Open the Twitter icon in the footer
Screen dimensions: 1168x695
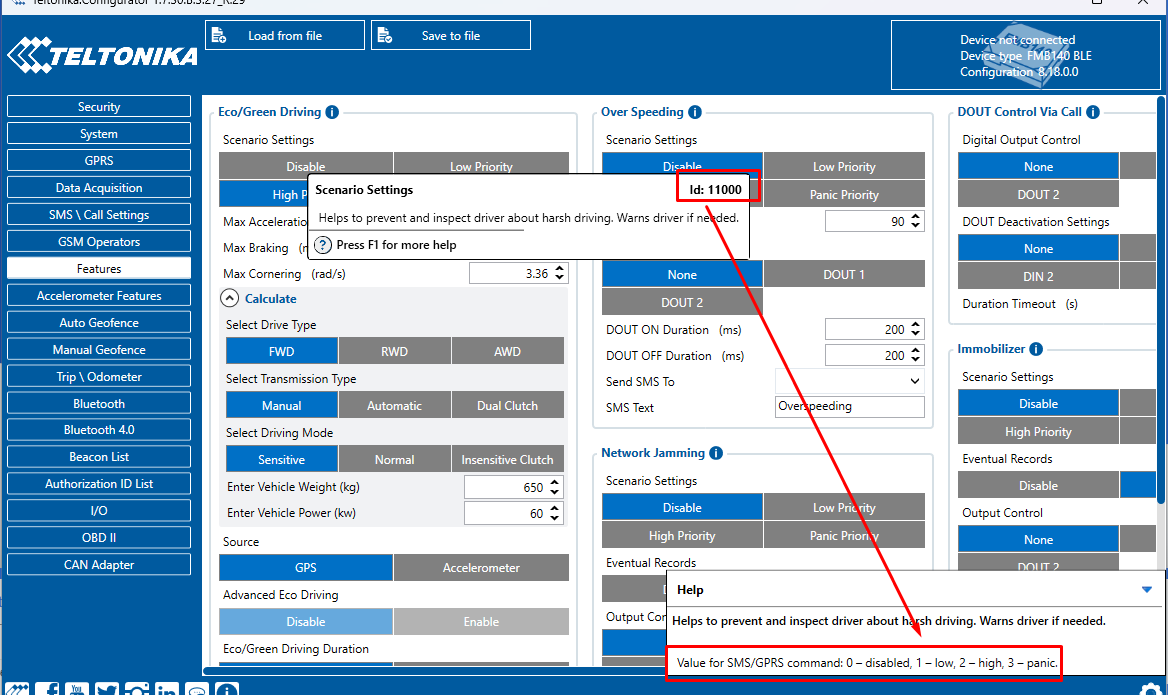point(107,689)
